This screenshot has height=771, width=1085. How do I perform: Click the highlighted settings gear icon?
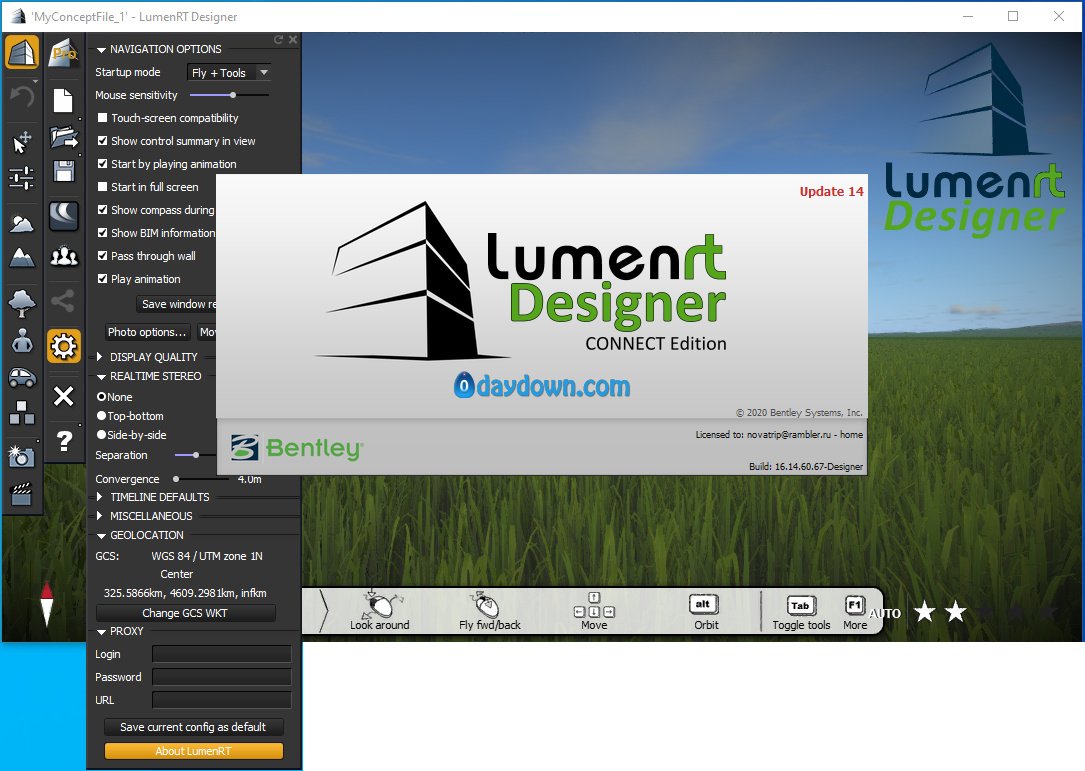(64, 346)
